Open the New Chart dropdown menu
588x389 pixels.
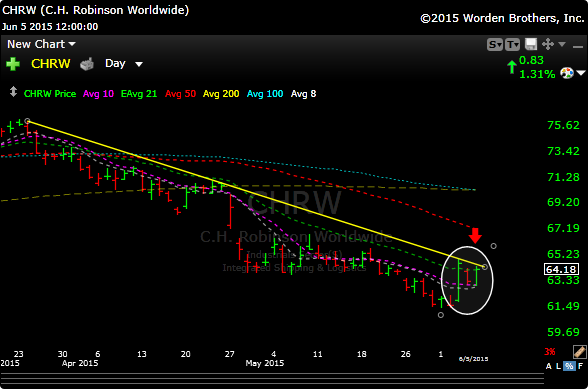(x=41, y=44)
